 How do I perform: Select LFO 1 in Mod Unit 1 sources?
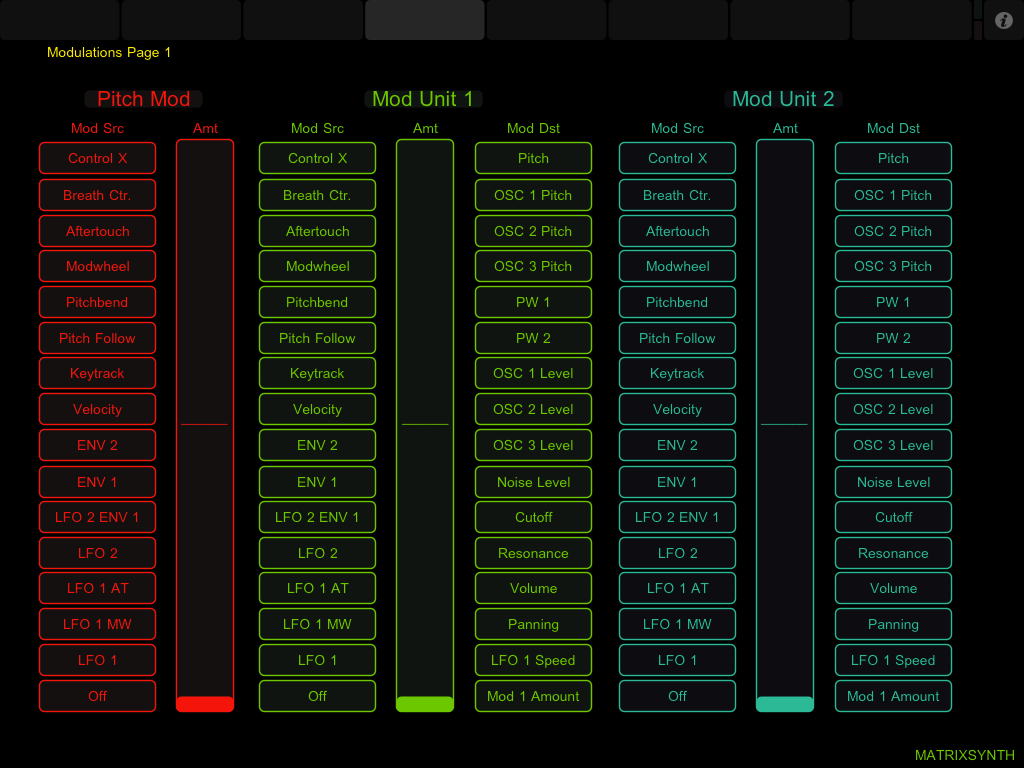pyautogui.click(x=317, y=660)
